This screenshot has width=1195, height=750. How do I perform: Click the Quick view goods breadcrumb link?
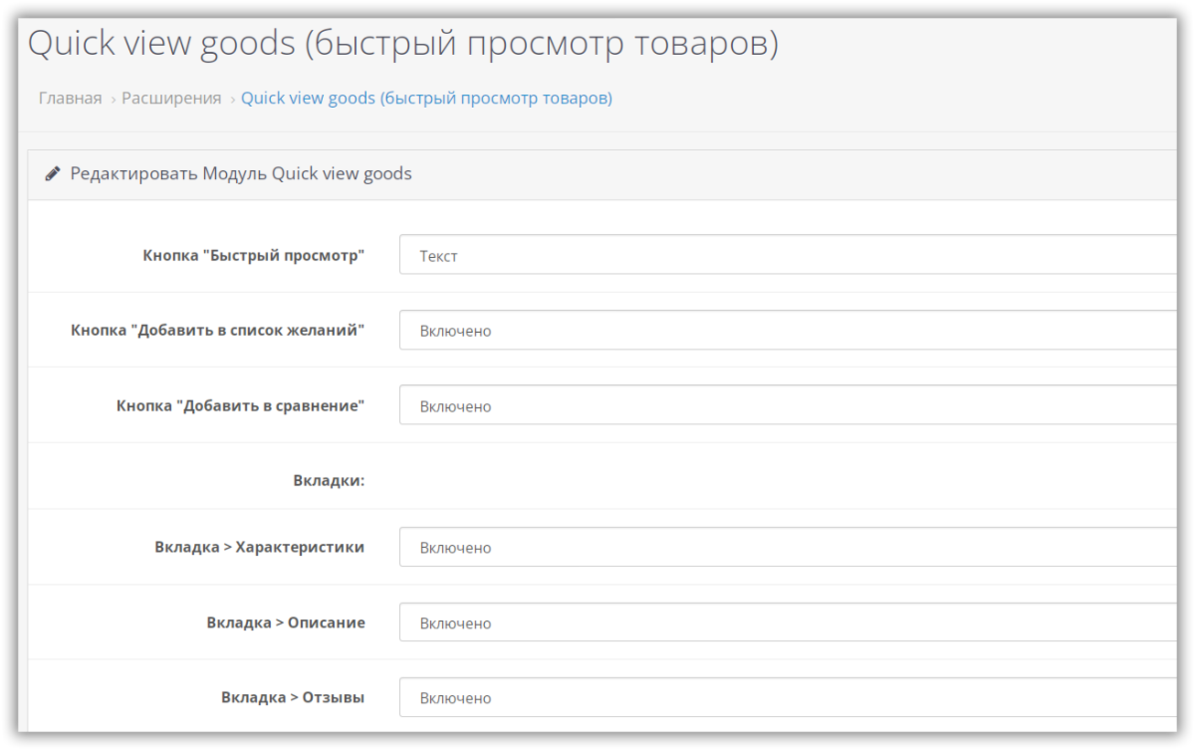427,98
